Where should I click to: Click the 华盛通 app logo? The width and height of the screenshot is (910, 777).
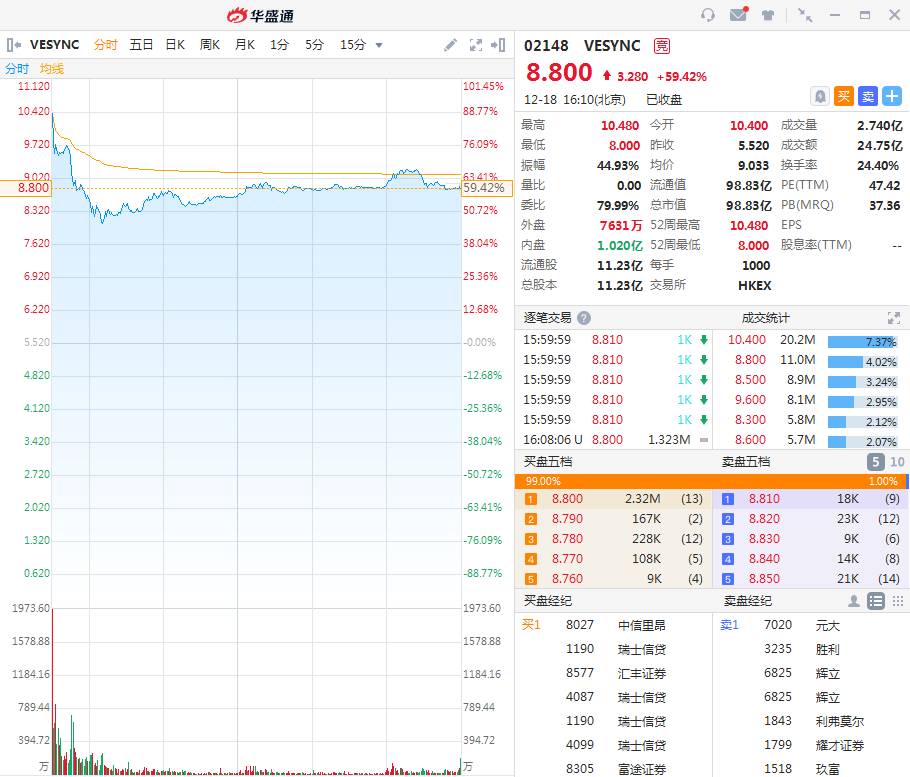coord(260,16)
